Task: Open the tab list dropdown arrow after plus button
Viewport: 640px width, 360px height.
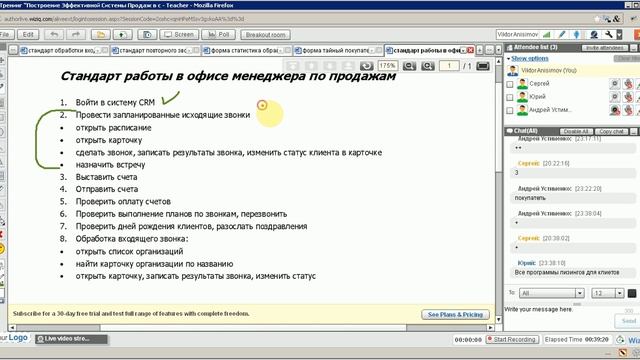Action: tap(498, 50)
